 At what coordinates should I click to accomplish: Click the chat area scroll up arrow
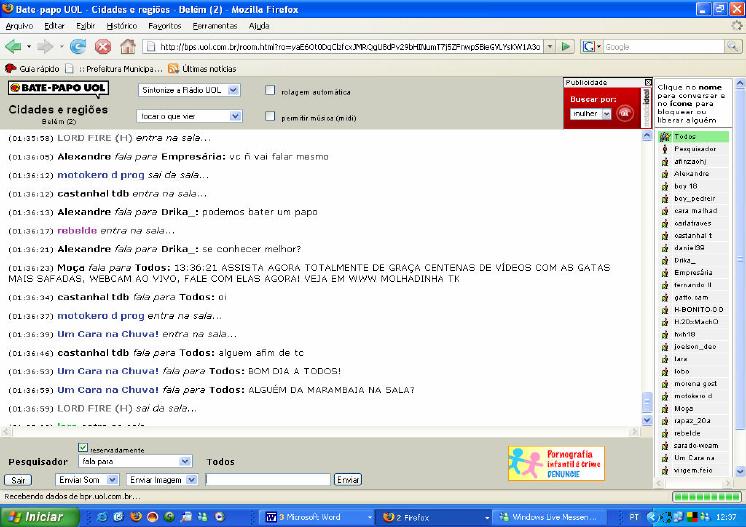click(x=647, y=136)
